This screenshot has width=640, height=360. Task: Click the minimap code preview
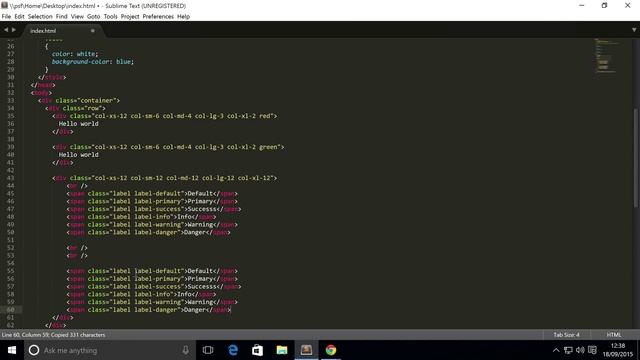tap(606, 56)
